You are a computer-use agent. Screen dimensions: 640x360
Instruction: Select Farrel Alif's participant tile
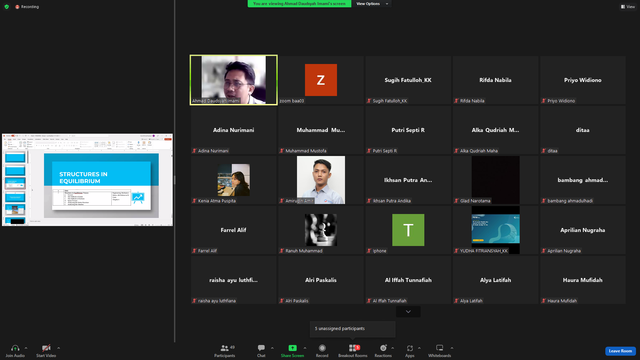click(233, 230)
